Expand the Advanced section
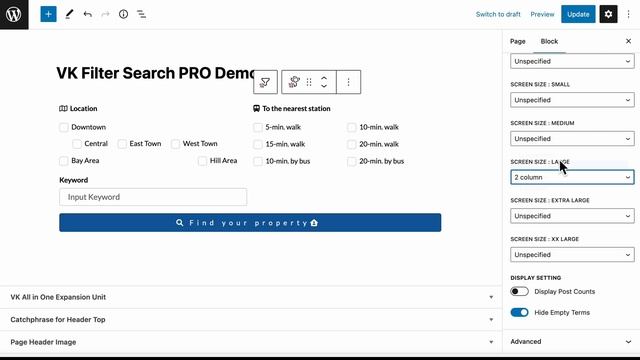Image resolution: width=640 pixels, height=360 pixels. (571, 342)
